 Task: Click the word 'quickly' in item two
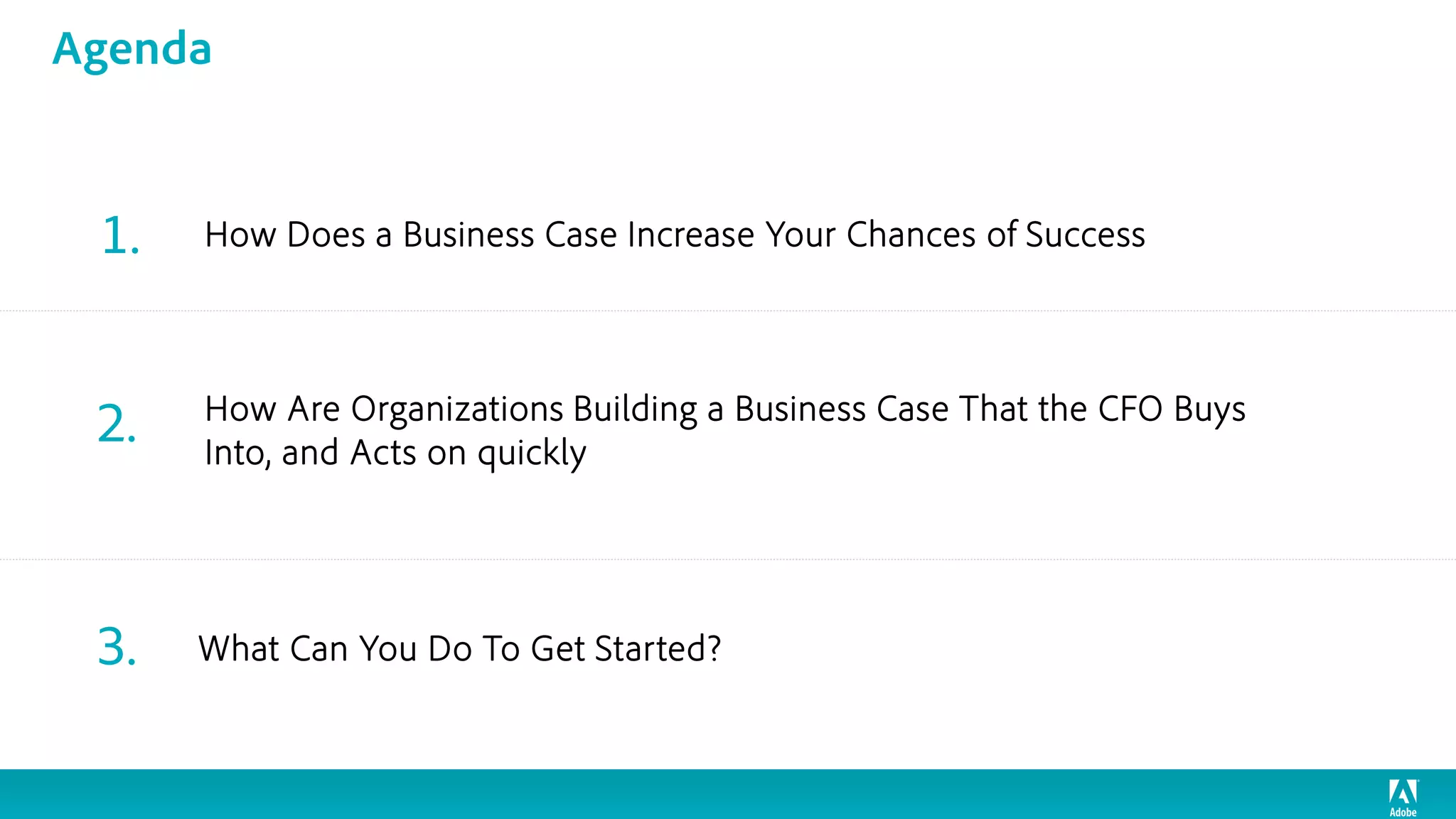(532, 454)
